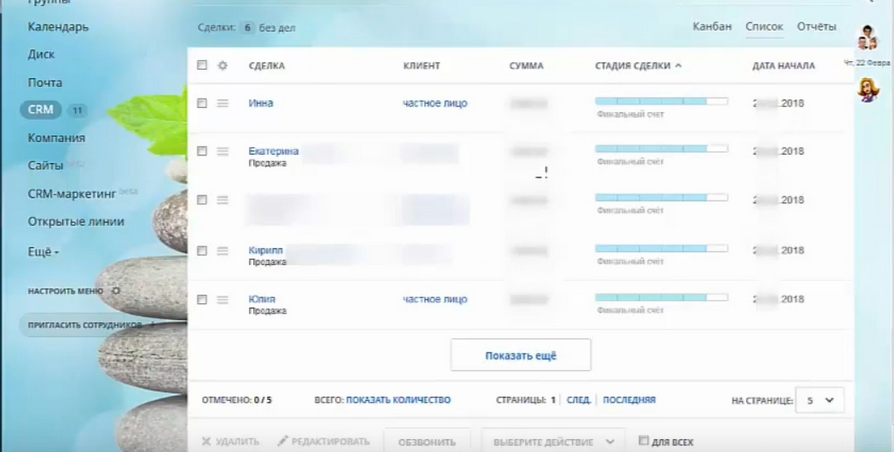
Task: Check the box for Инна deal
Action: tap(202, 103)
